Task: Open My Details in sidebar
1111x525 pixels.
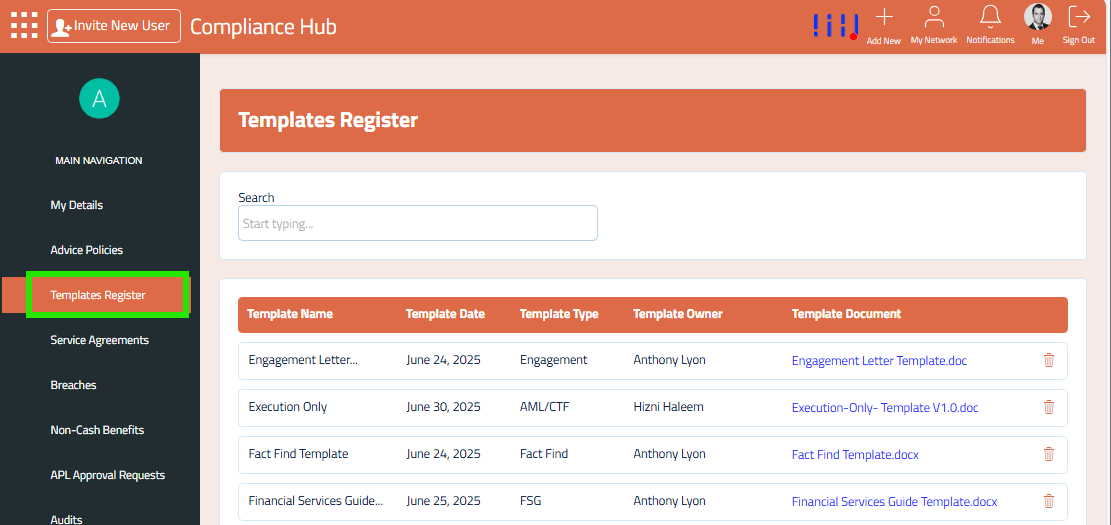Action: pos(77,205)
